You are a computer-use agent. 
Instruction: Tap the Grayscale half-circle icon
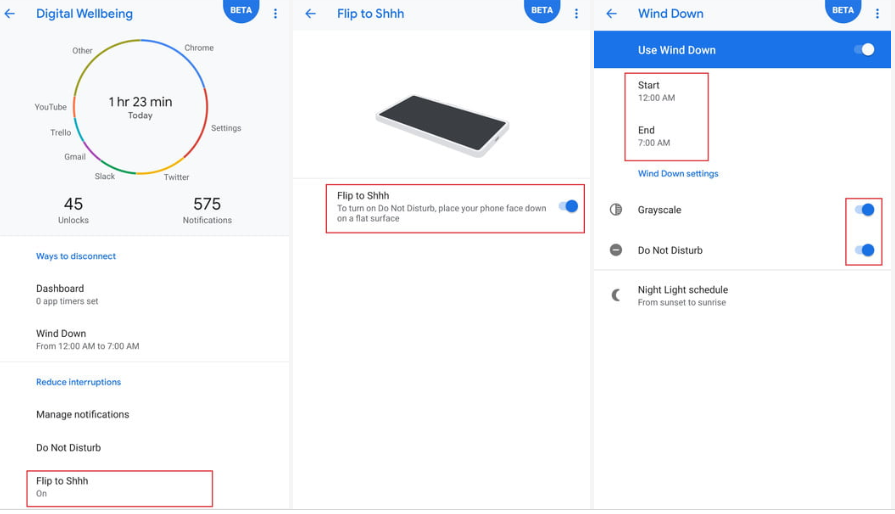click(x=616, y=210)
